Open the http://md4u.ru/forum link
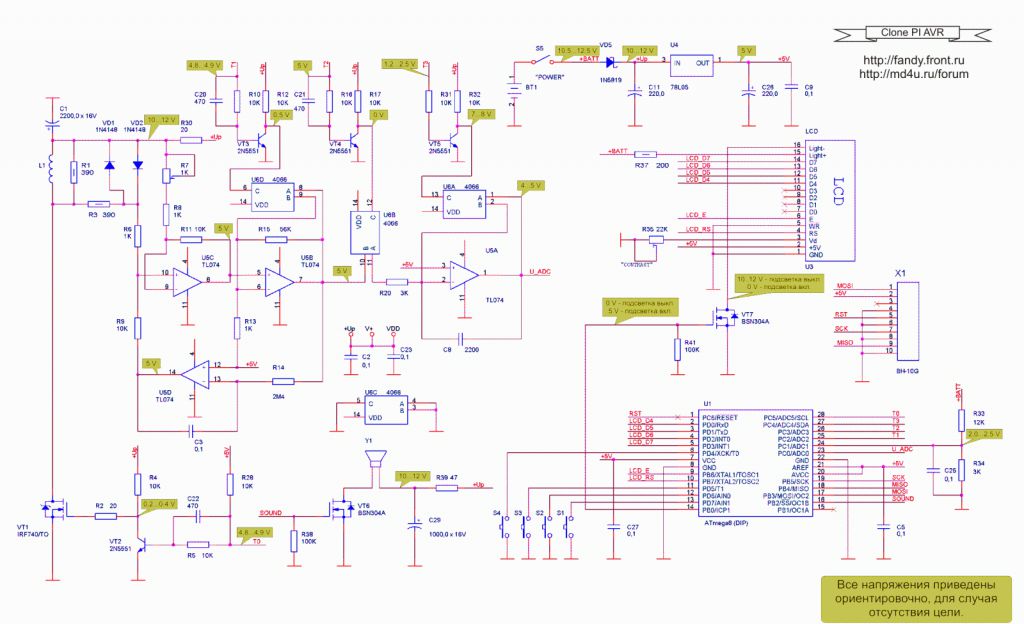 tap(914, 74)
